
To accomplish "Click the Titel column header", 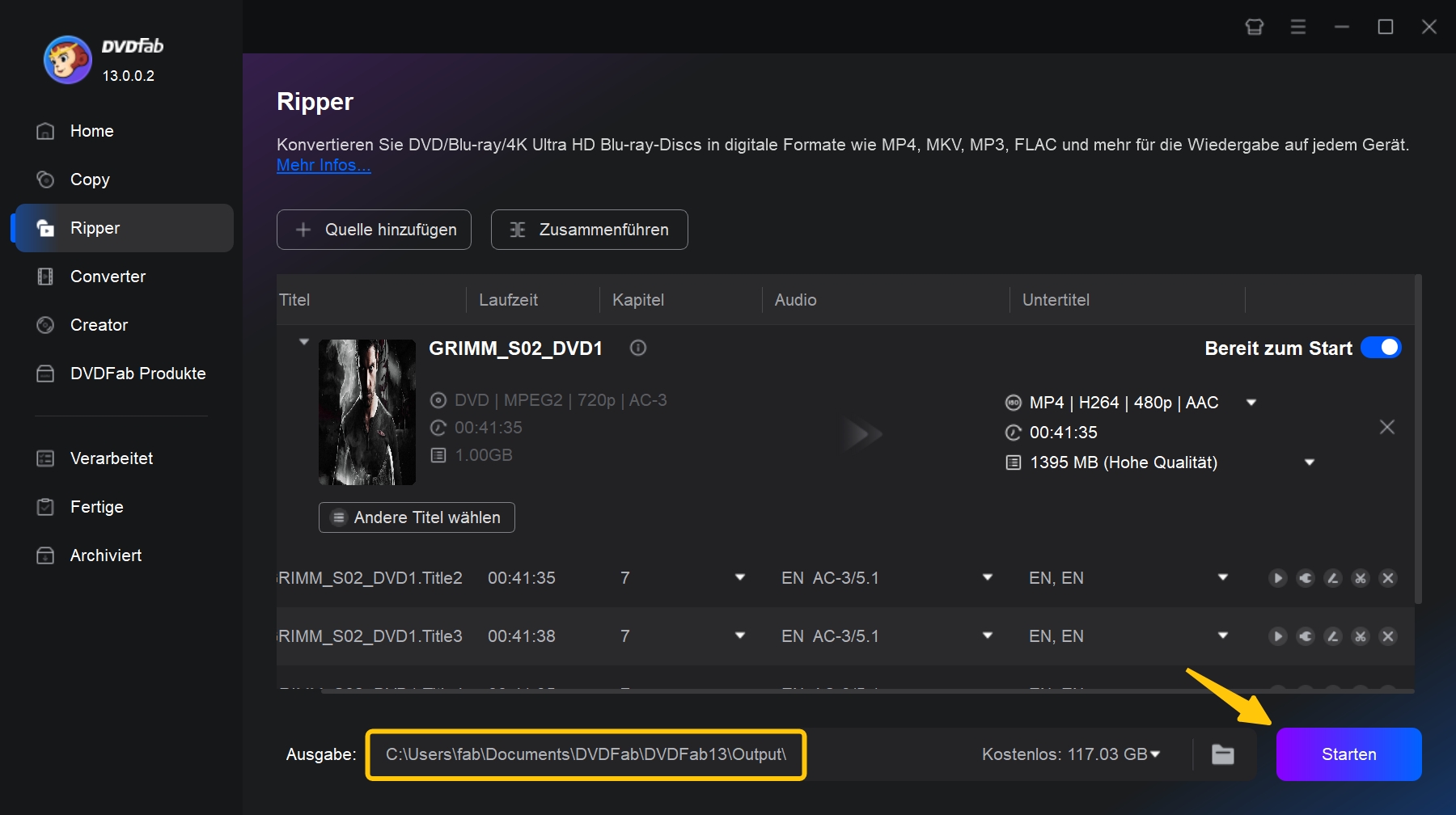I will (294, 300).
